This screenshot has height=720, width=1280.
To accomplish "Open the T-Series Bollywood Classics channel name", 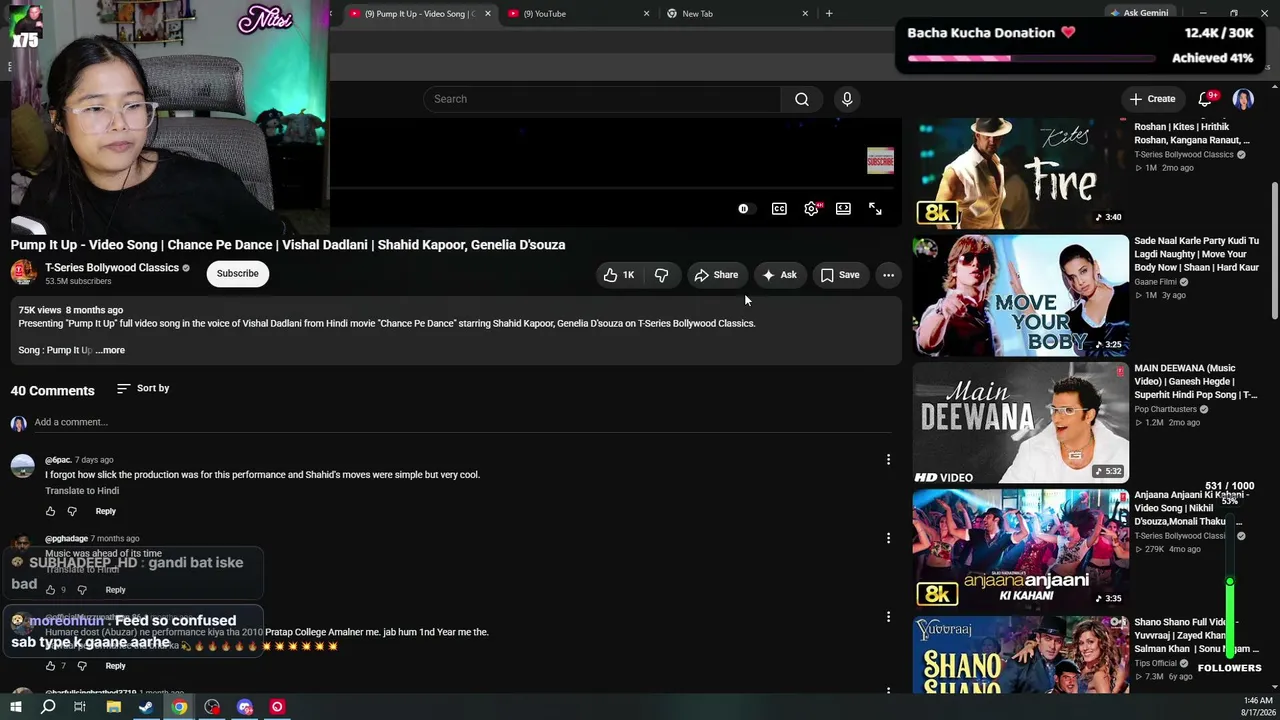I will coord(112,268).
